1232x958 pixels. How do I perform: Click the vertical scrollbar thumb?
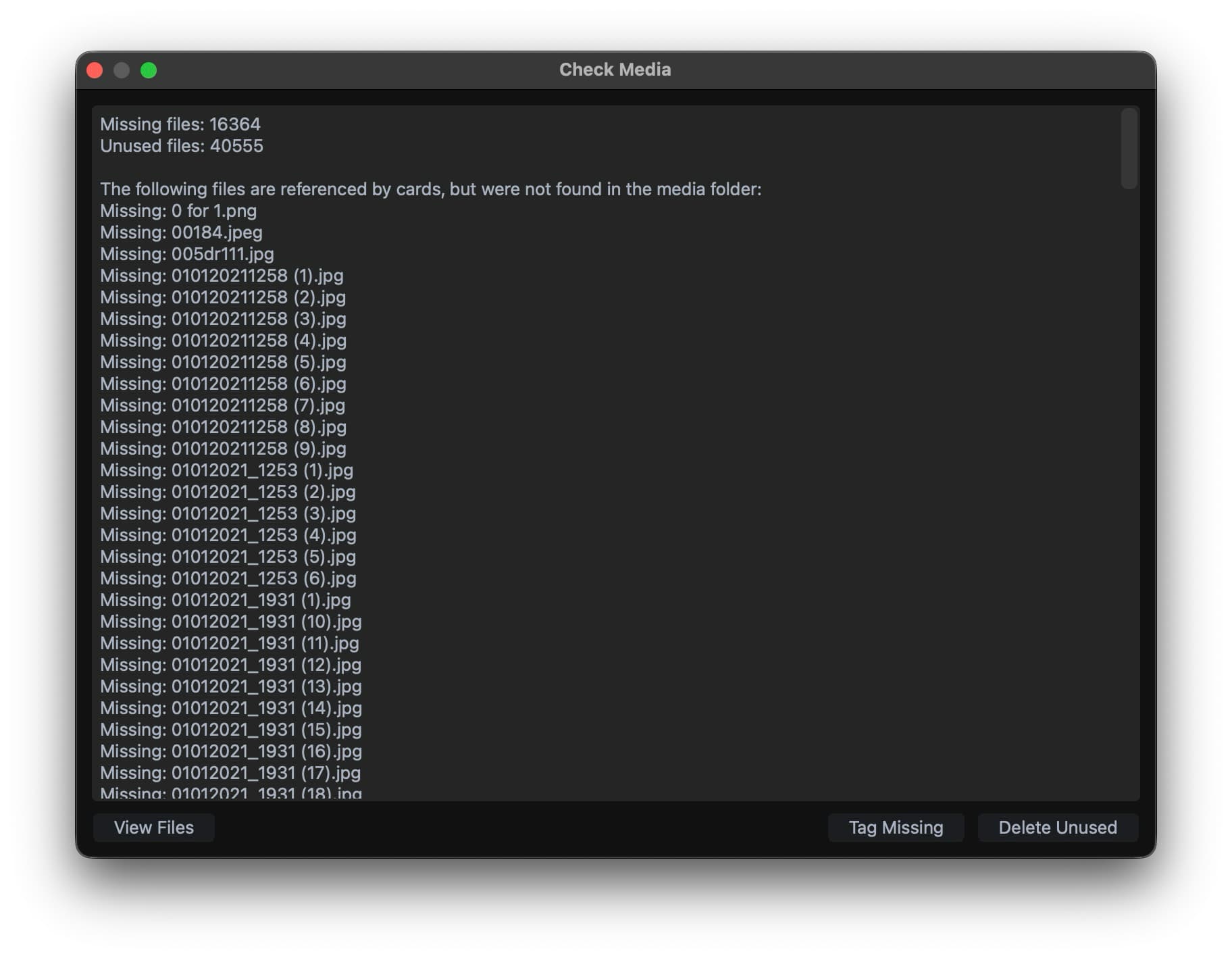tap(1128, 149)
